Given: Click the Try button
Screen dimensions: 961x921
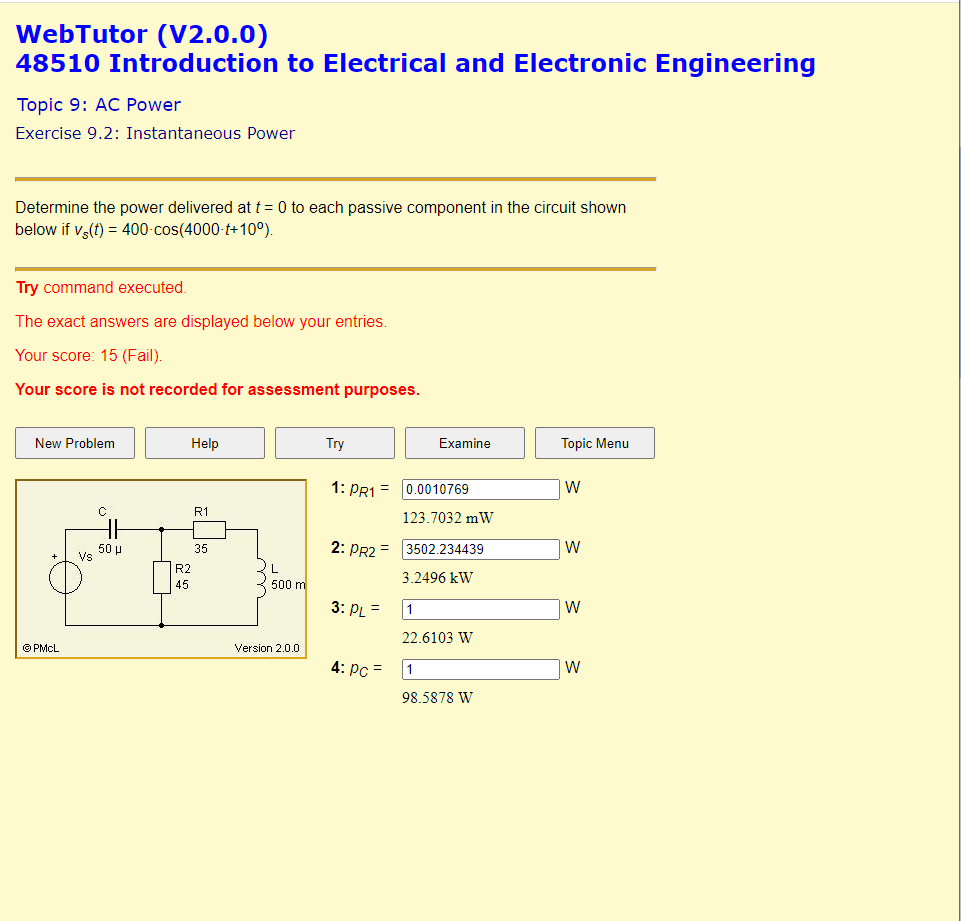Looking at the screenshot, I should click(335, 443).
